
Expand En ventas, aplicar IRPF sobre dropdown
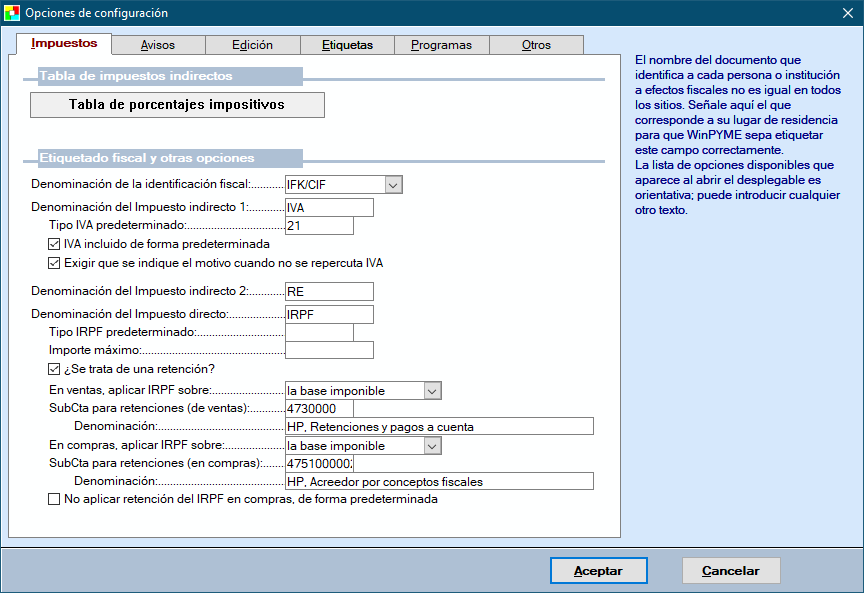(x=431, y=391)
